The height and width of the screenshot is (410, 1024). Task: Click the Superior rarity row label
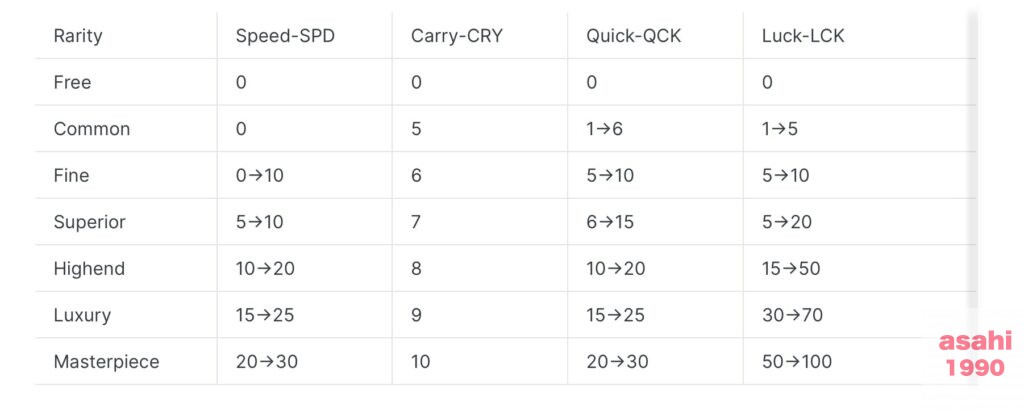tap(89, 222)
